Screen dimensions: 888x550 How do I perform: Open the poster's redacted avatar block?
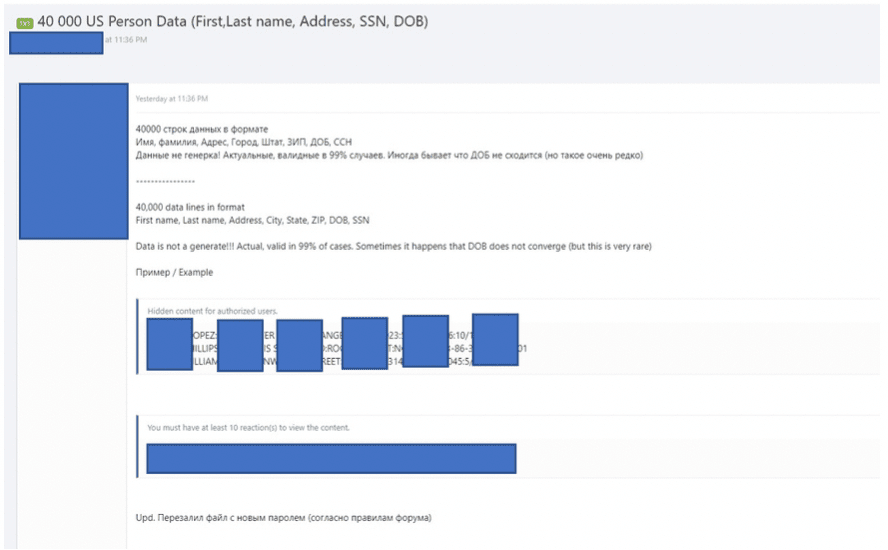click(x=74, y=161)
